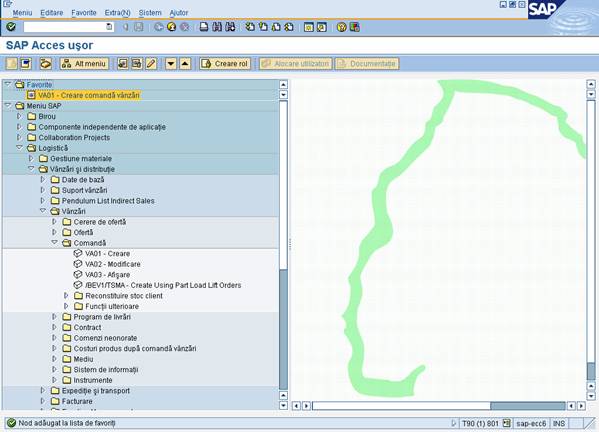This screenshot has width=599, height=432.
Task: Click the Documentatie button
Action: [x=367, y=63]
